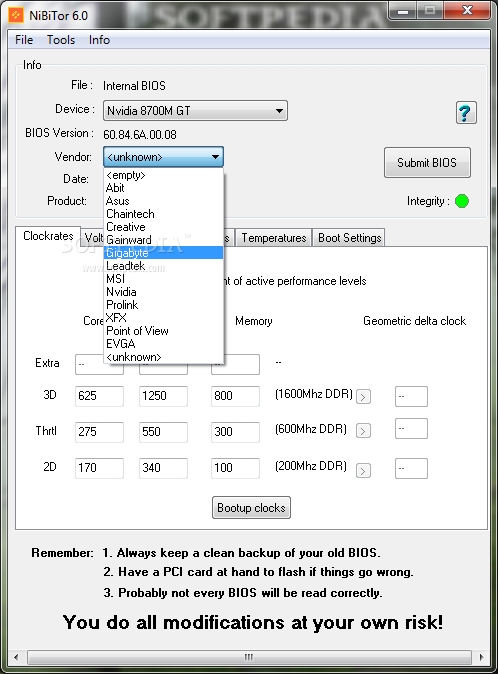Open the Info menu
This screenshot has width=498, height=674.
(99, 40)
